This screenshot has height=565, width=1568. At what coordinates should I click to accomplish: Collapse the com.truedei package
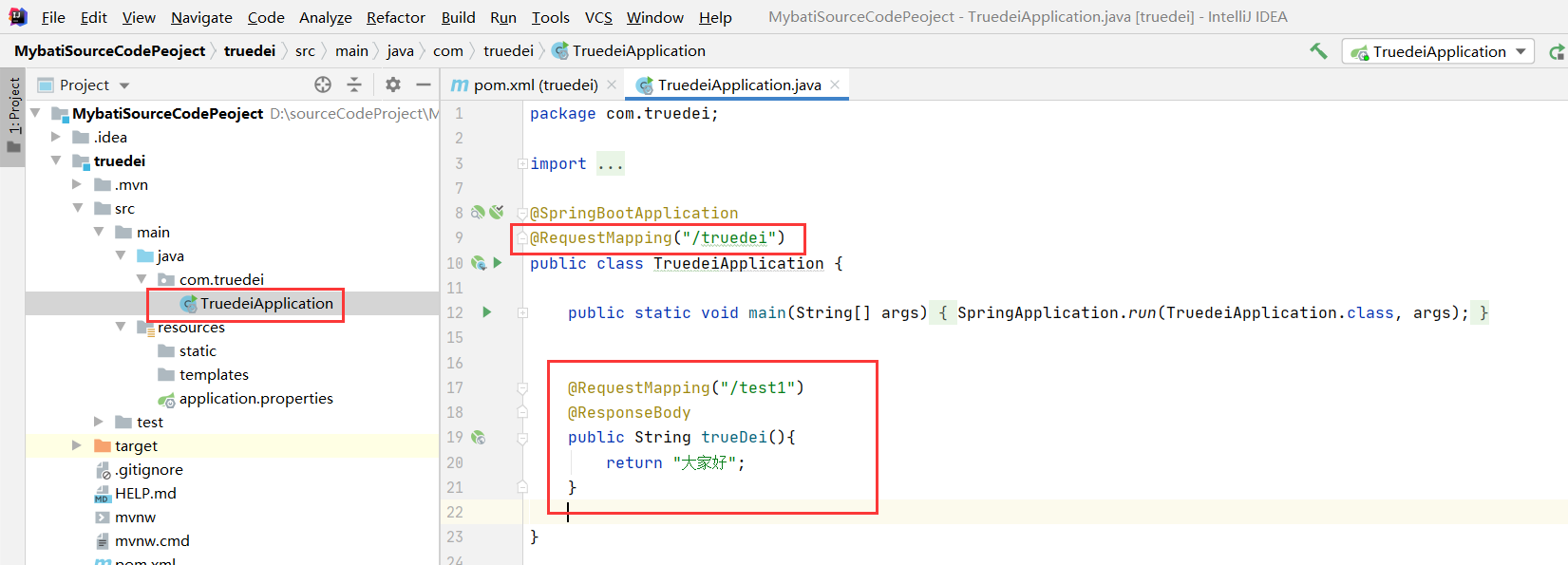(142, 279)
